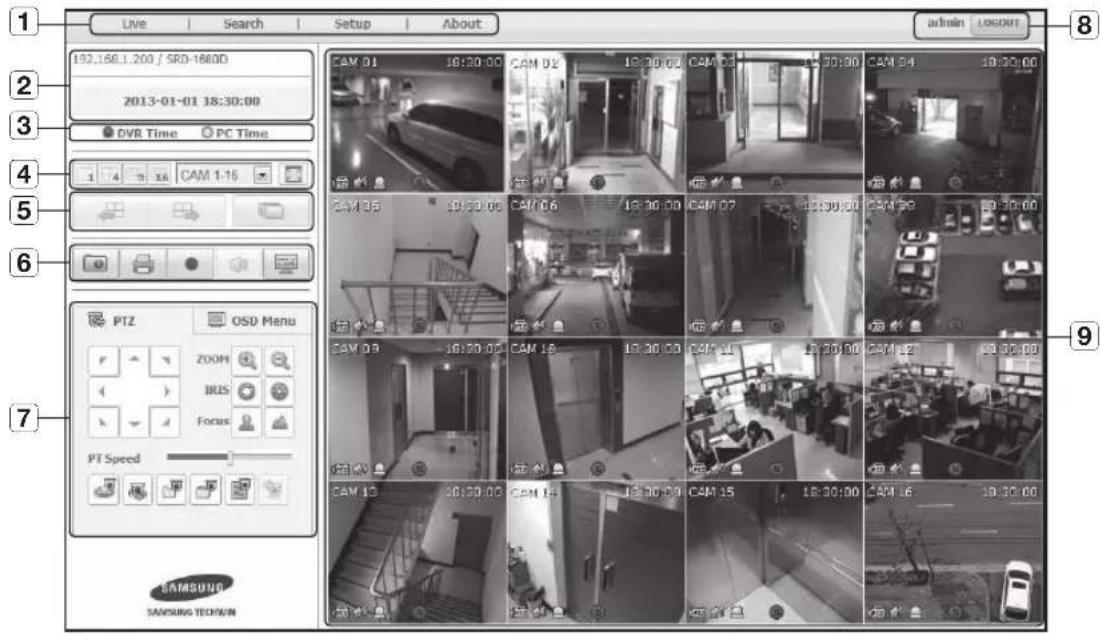1101x634 pixels.
Task: Switch to 4-channel split view
Action: pyautogui.click(x=112, y=175)
